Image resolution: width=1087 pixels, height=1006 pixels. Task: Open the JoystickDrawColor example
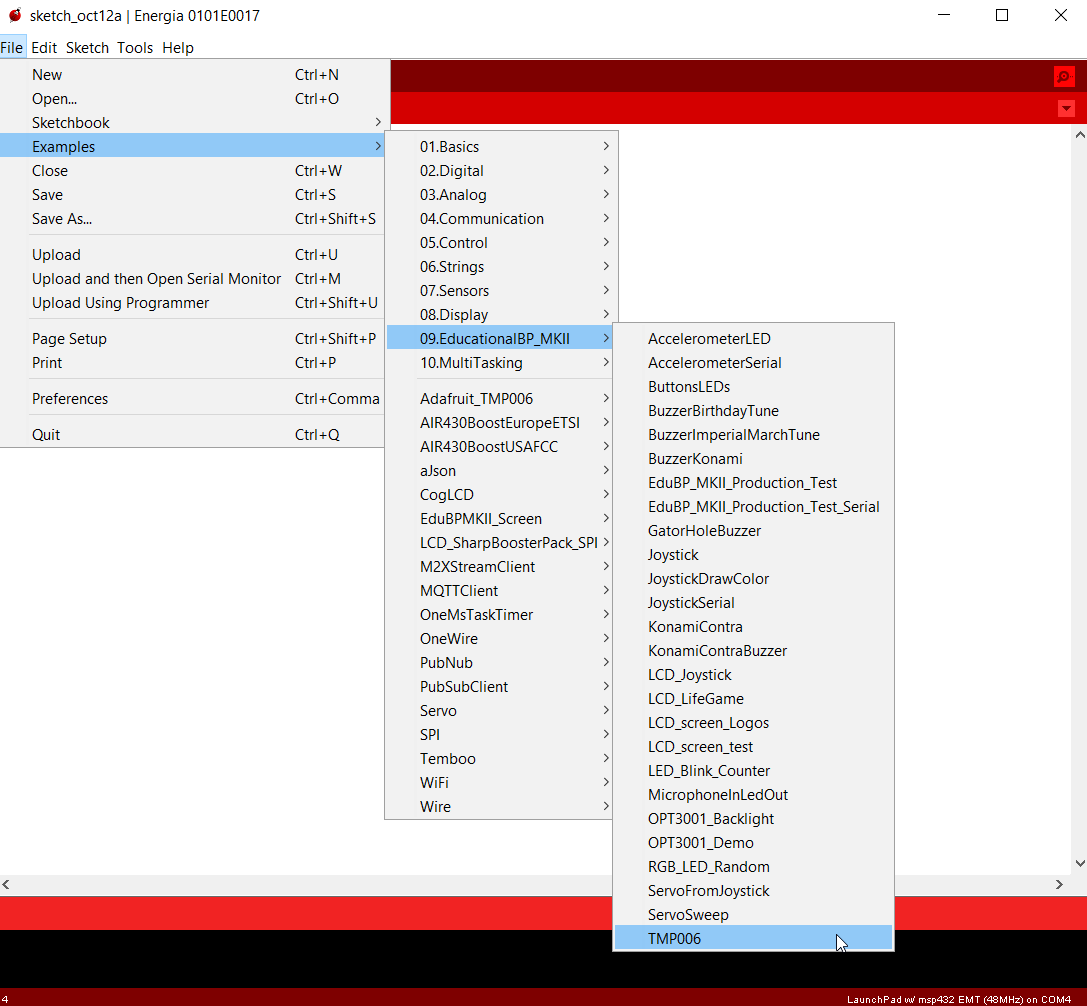pyautogui.click(x=754, y=579)
